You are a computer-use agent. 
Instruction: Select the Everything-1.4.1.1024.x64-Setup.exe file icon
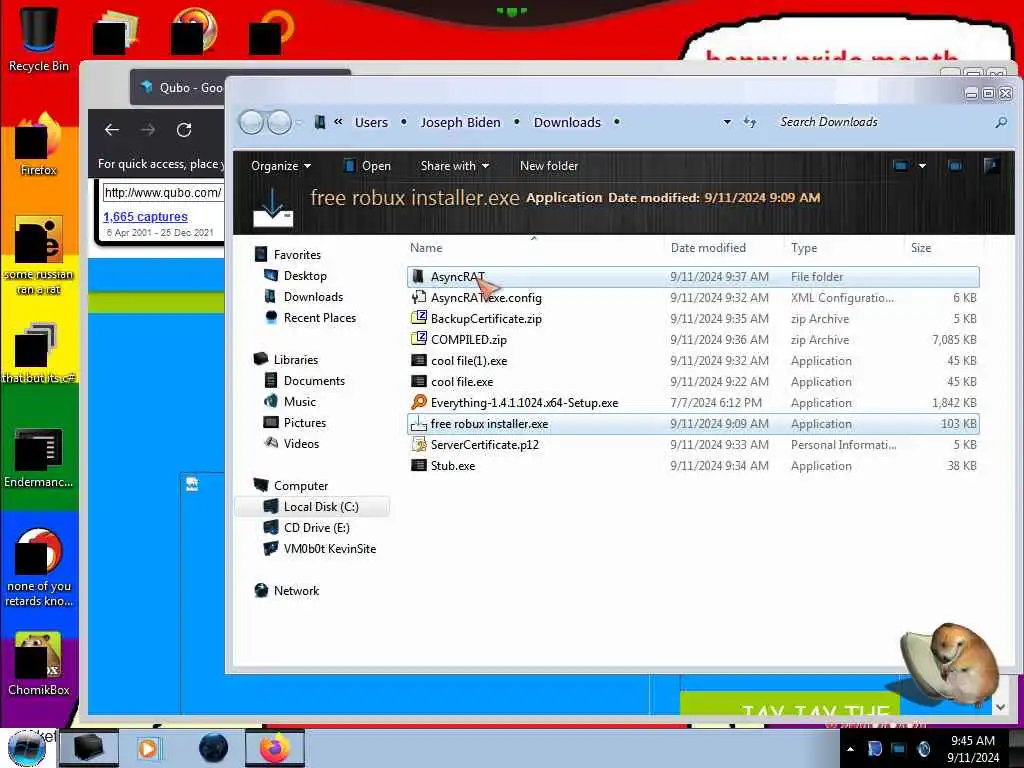[419, 402]
